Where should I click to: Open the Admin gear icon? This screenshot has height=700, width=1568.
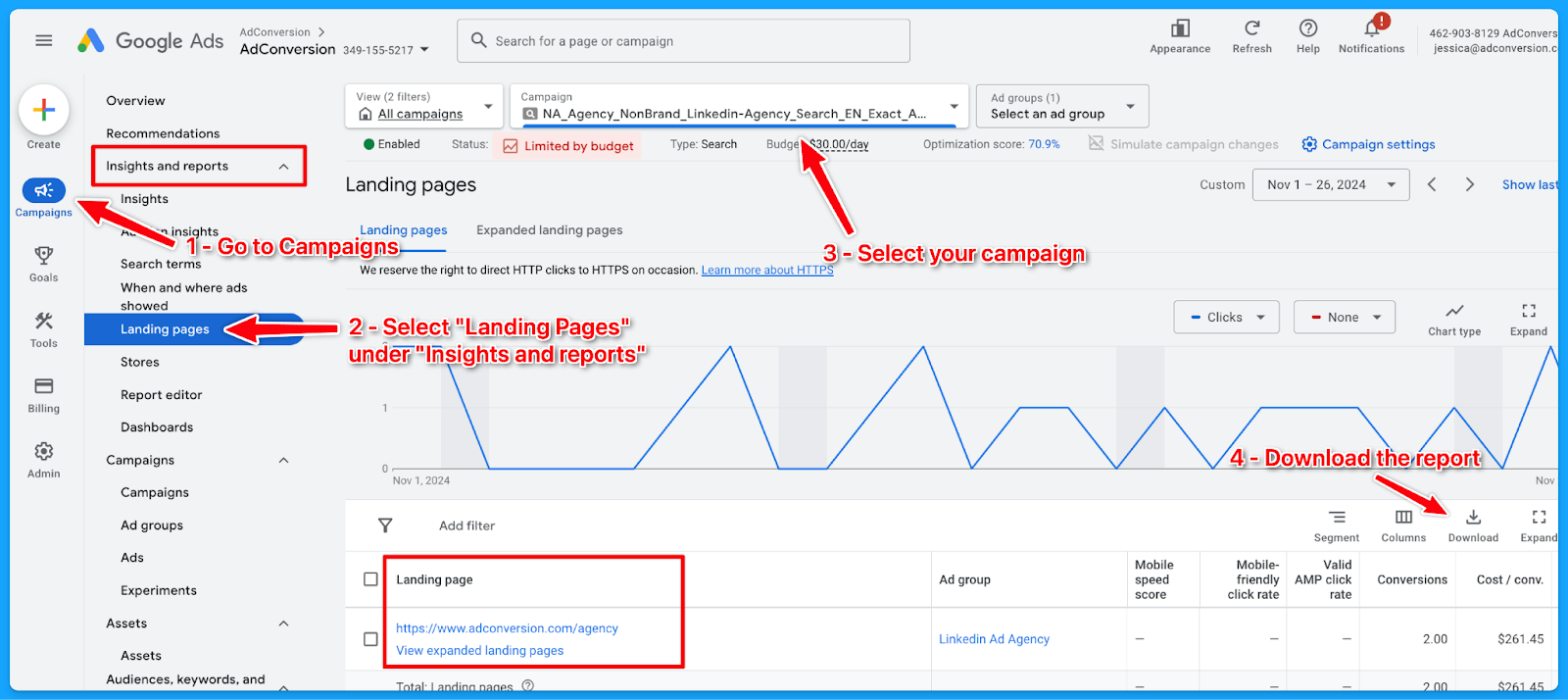[x=44, y=451]
